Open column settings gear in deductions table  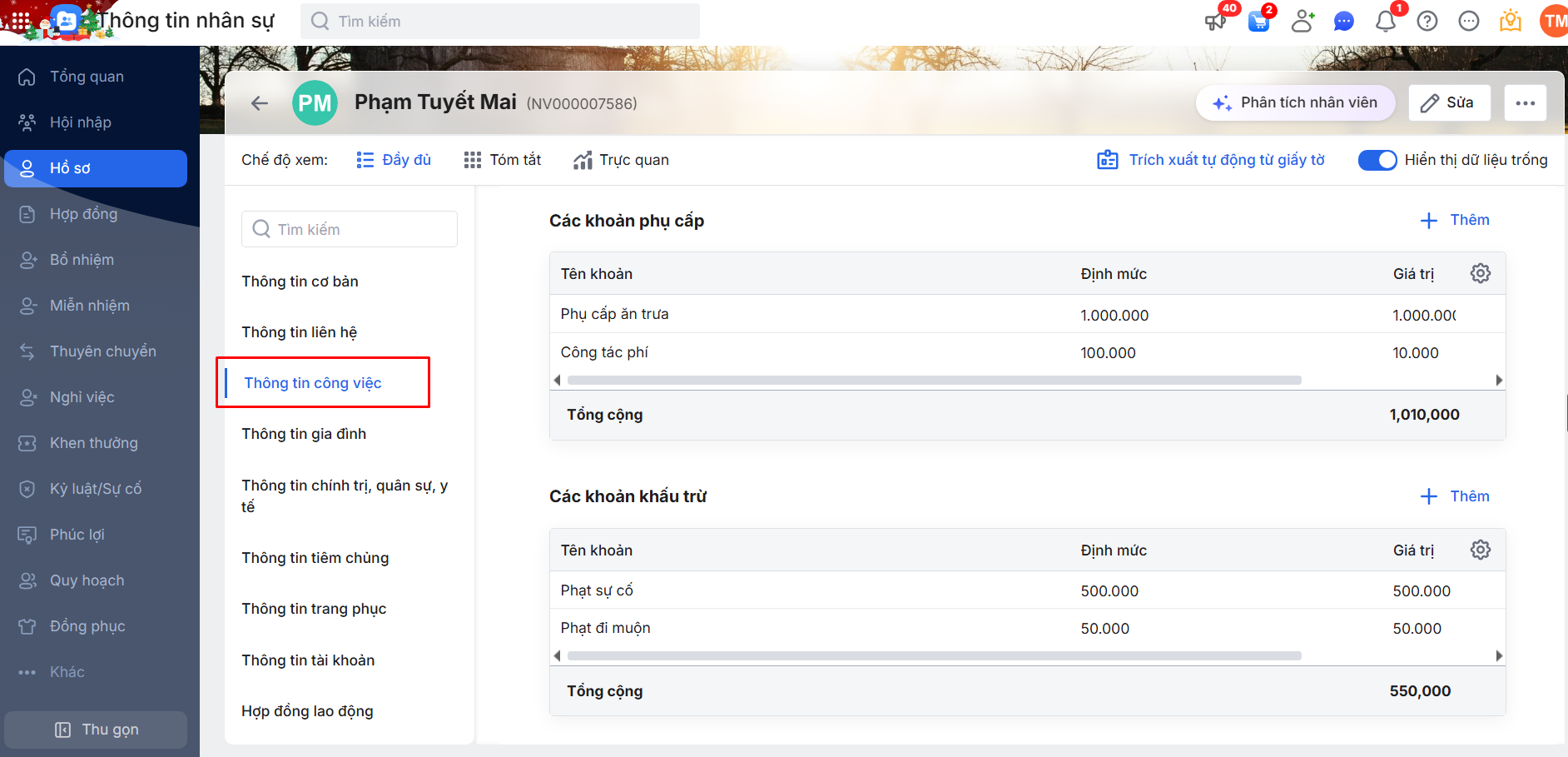[x=1480, y=550]
